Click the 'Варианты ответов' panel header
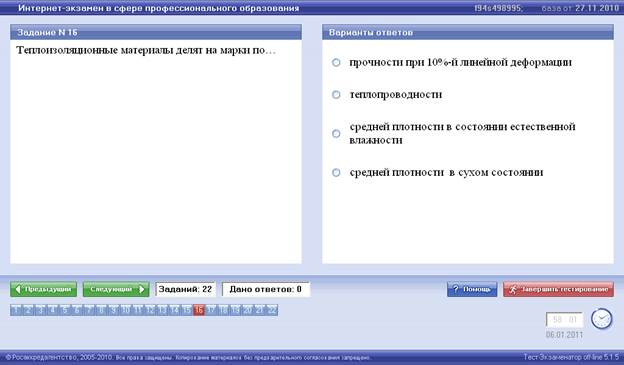Image resolution: width=624 pixels, height=365 pixels. [x=468, y=32]
